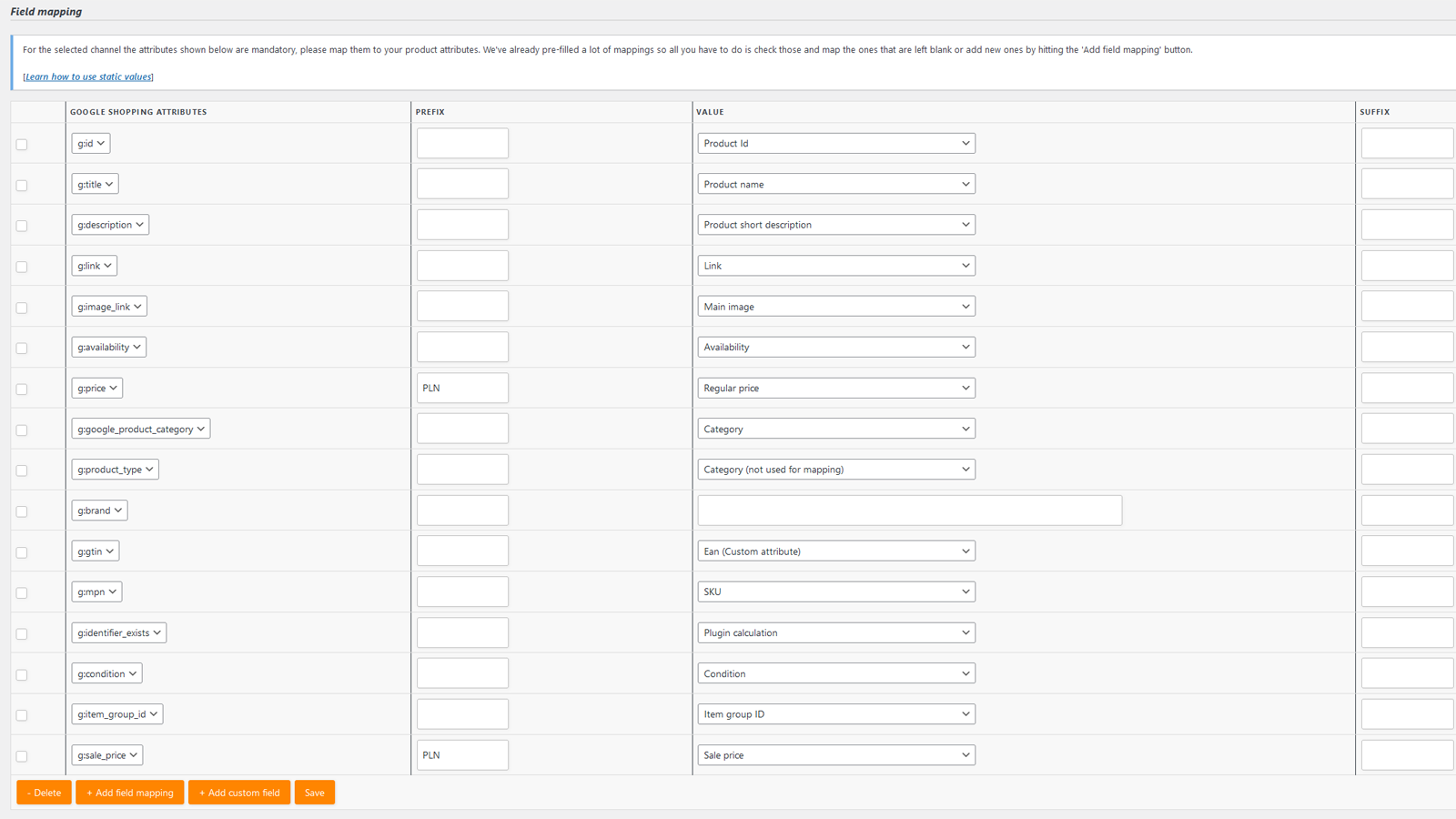Open the g:link attribute dropdown
The width and height of the screenshot is (1456, 819).
point(94,266)
